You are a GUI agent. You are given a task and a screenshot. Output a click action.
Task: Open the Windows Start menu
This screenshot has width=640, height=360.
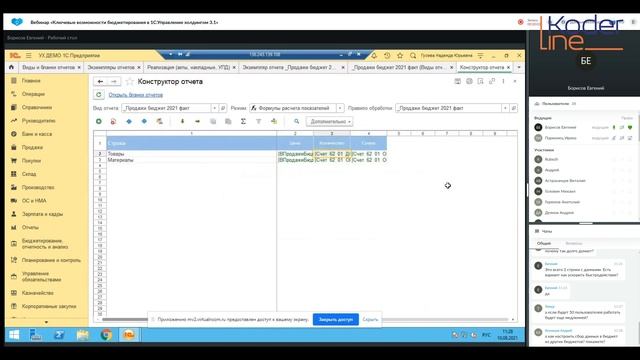14,335
